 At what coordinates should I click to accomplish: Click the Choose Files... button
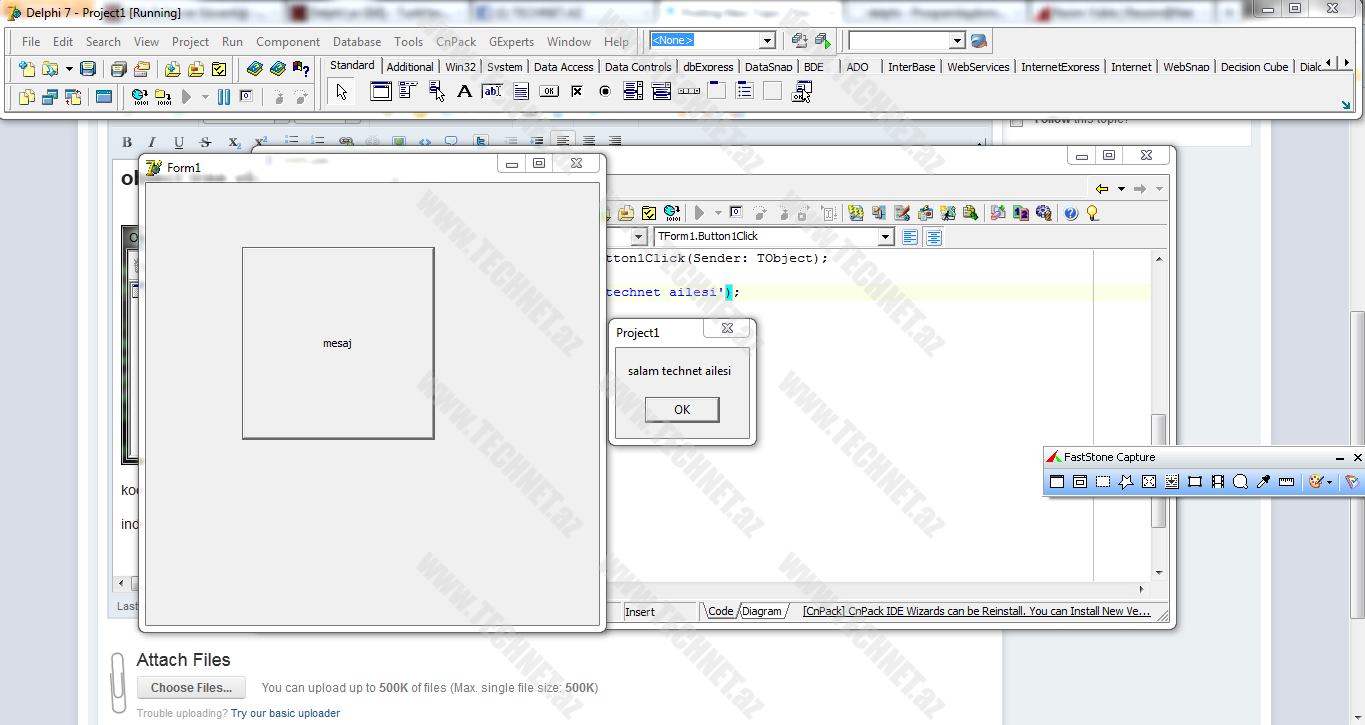click(x=191, y=688)
